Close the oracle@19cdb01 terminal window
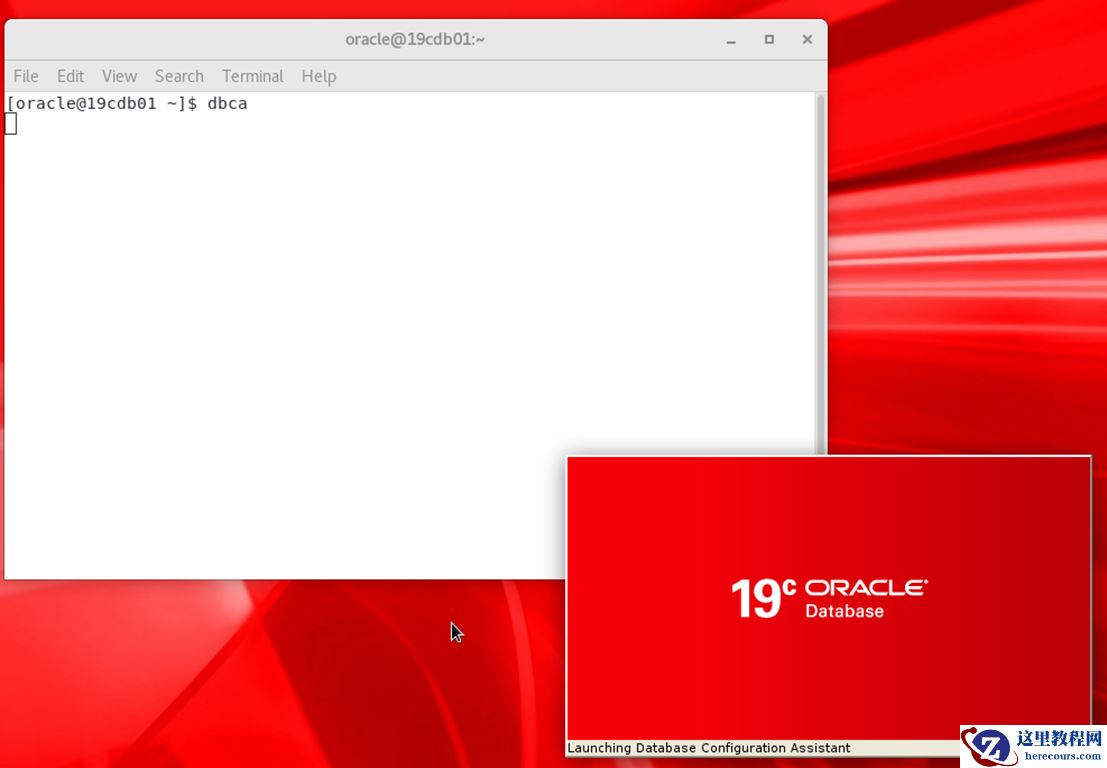1107x768 pixels. (x=808, y=40)
